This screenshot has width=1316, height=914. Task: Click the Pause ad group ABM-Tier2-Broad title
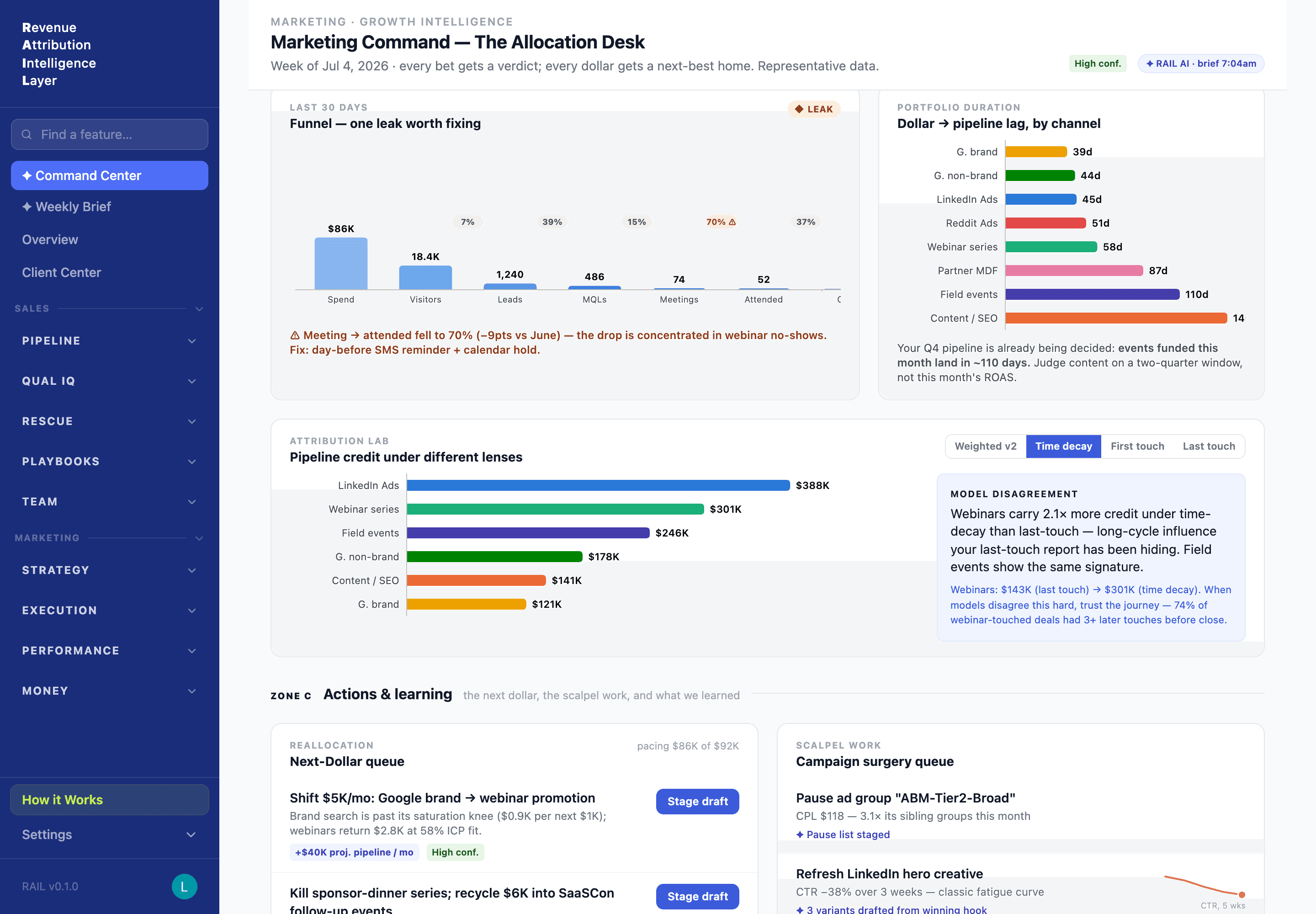tap(905, 798)
